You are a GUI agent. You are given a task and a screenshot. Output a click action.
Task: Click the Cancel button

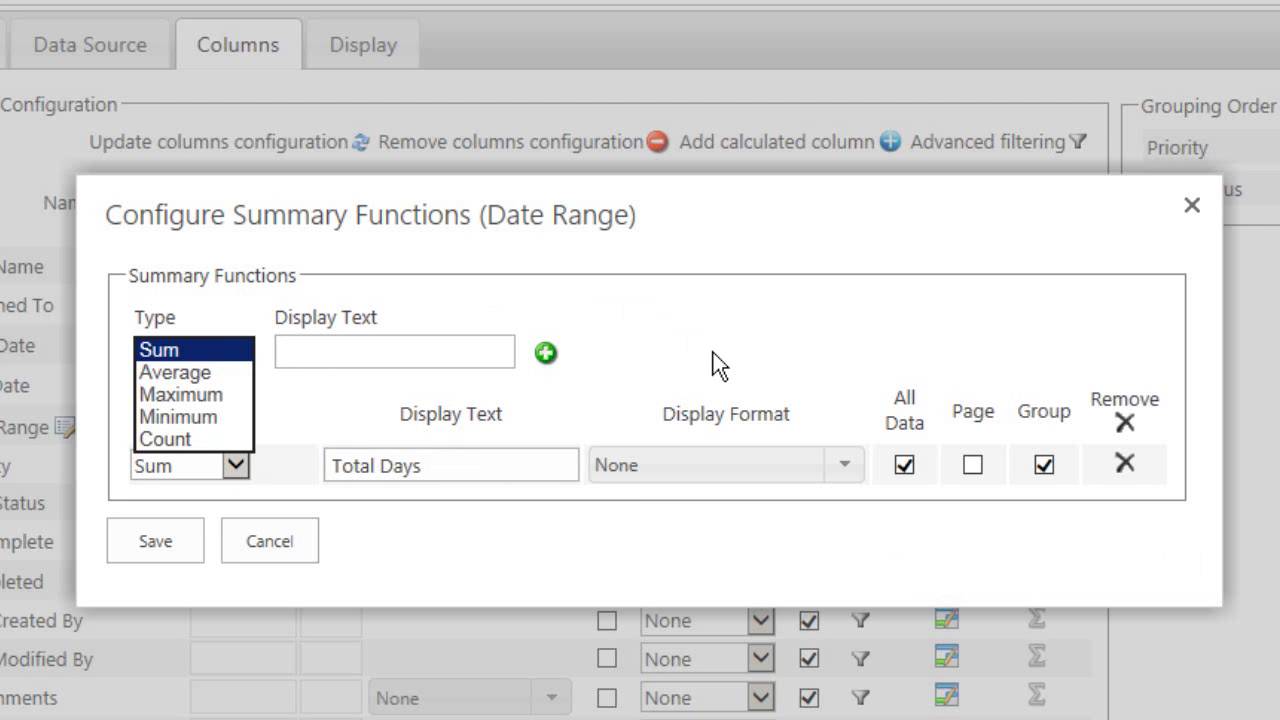[x=270, y=541]
